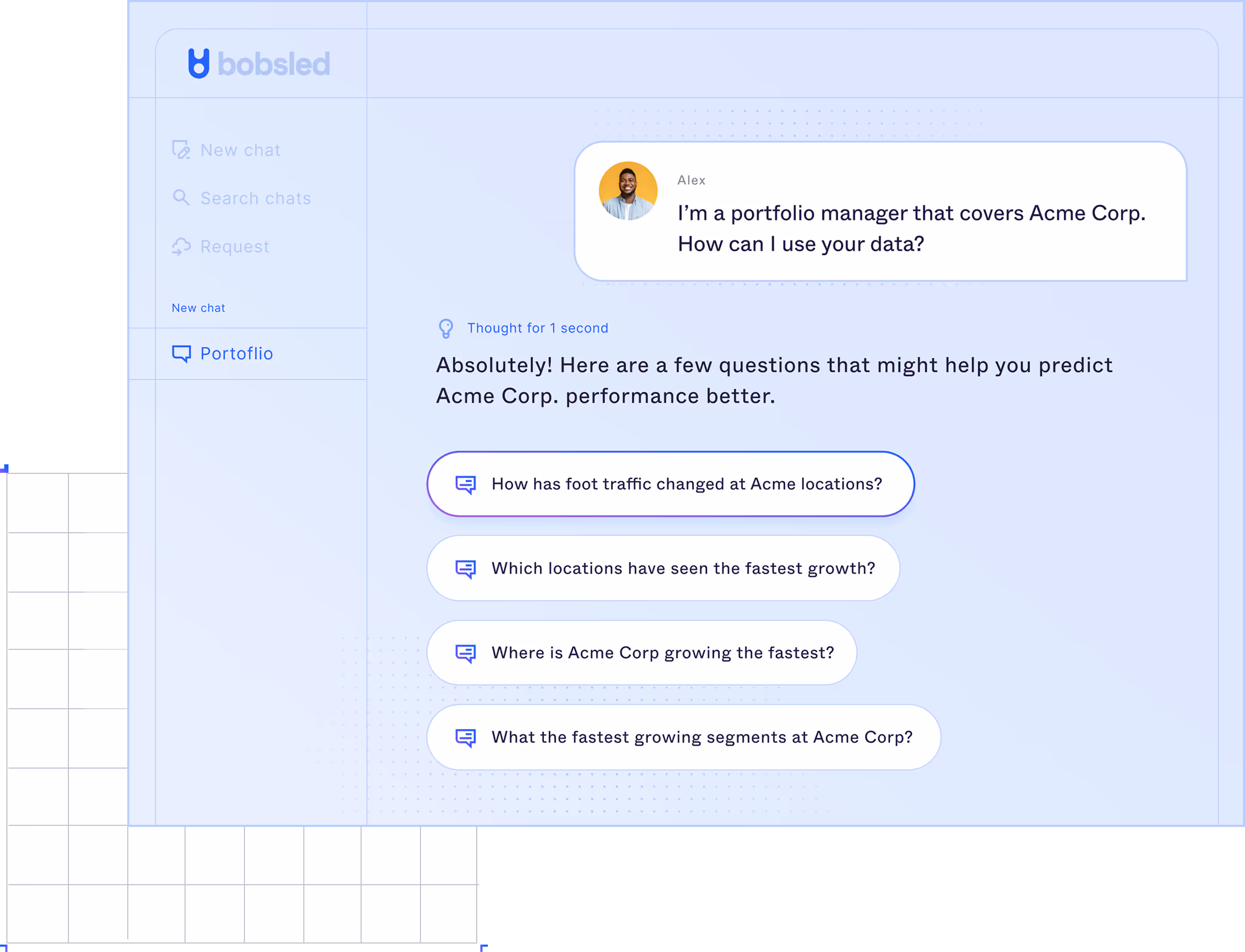Click the Search chats magnifier icon
The width and height of the screenshot is (1245, 952).
click(x=181, y=198)
